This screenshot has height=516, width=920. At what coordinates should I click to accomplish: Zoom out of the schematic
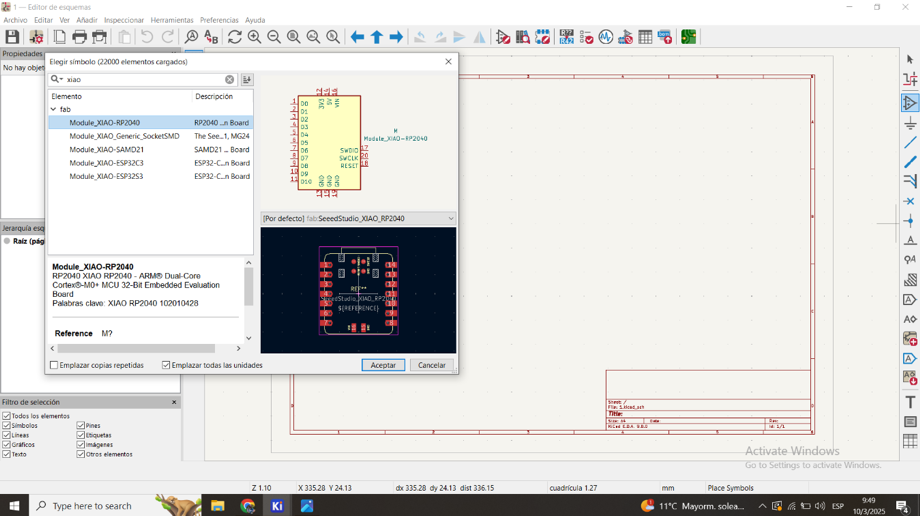point(274,37)
